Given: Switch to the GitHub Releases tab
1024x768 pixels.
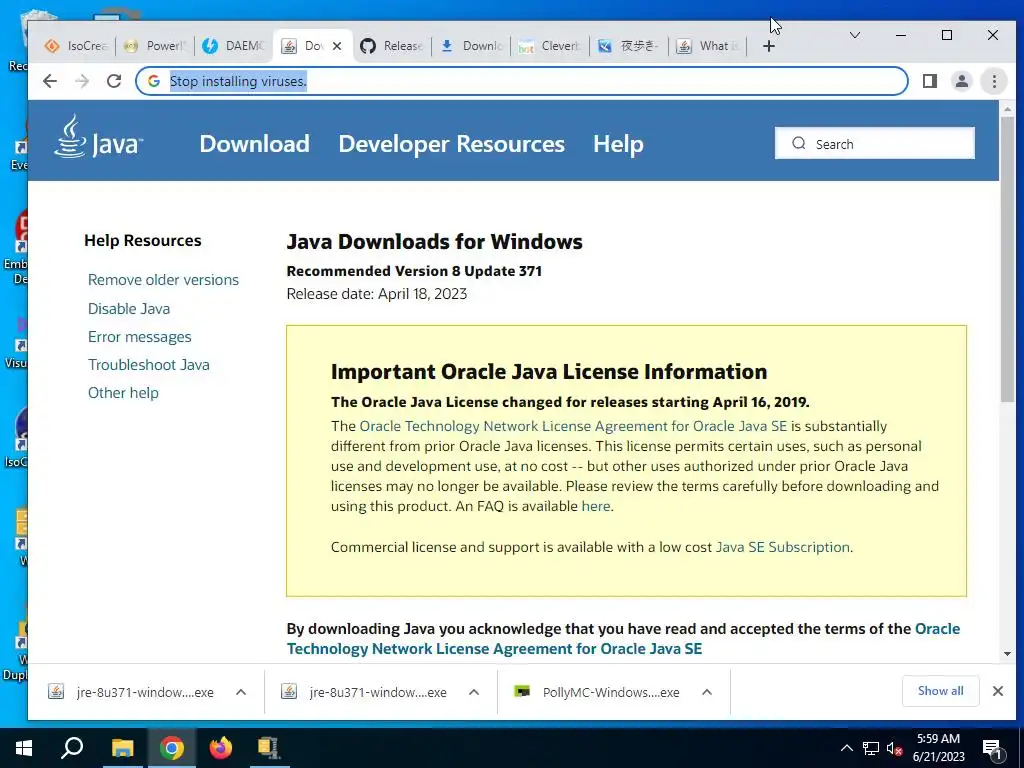Looking at the screenshot, I should pos(392,46).
